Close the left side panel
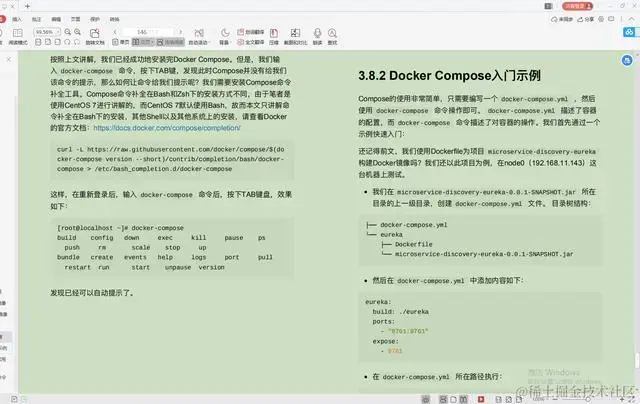Screen dimensions: 640x404 (x=9, y=59)
